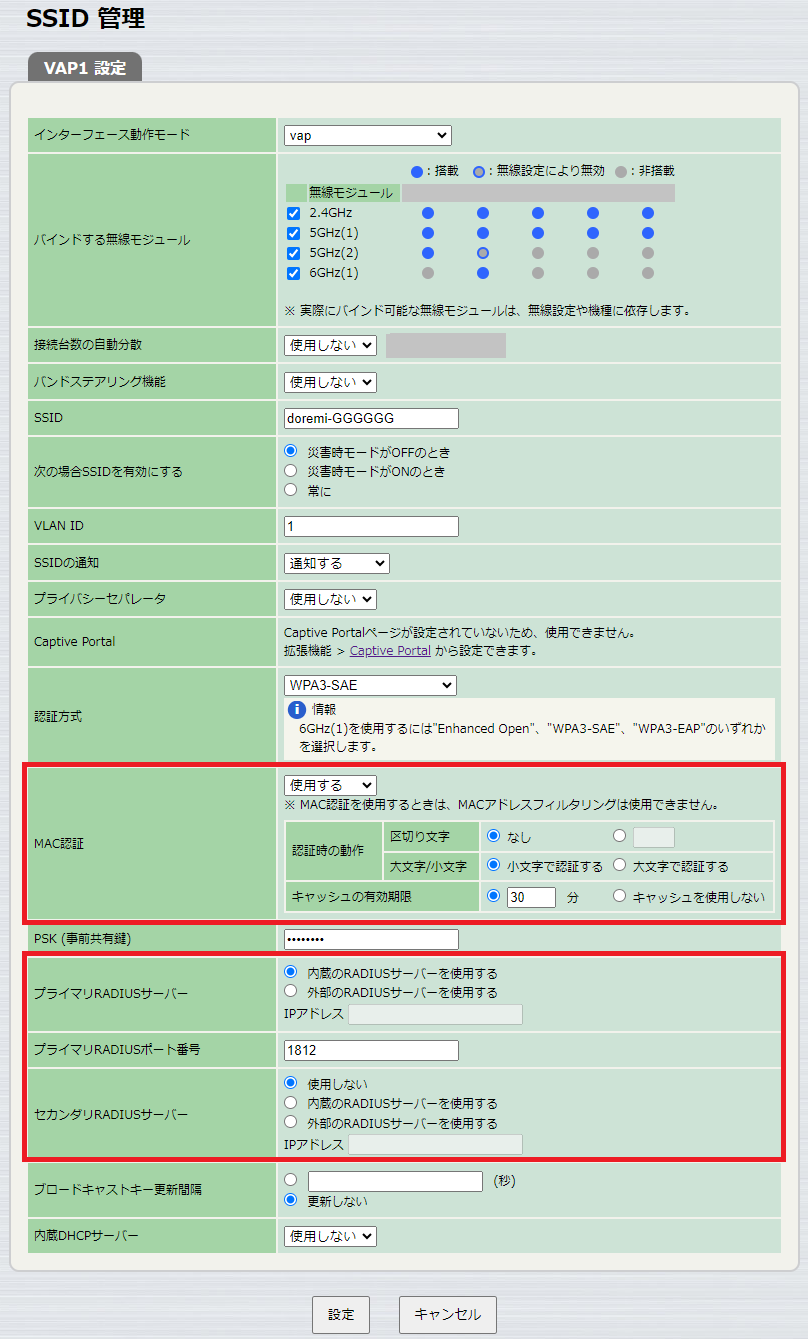The height and width of the screenshot is (1339, 808).
Task: Toggle the 5GHz(1) module checkbox
Action: (293, 233)
